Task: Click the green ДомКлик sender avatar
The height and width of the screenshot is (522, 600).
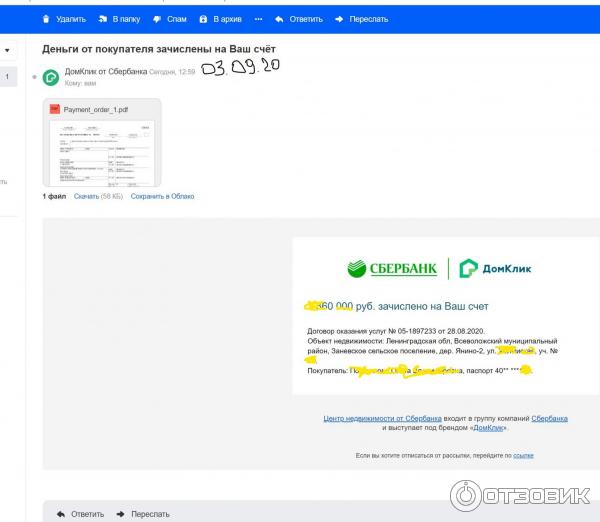Action: click(51, 77)
